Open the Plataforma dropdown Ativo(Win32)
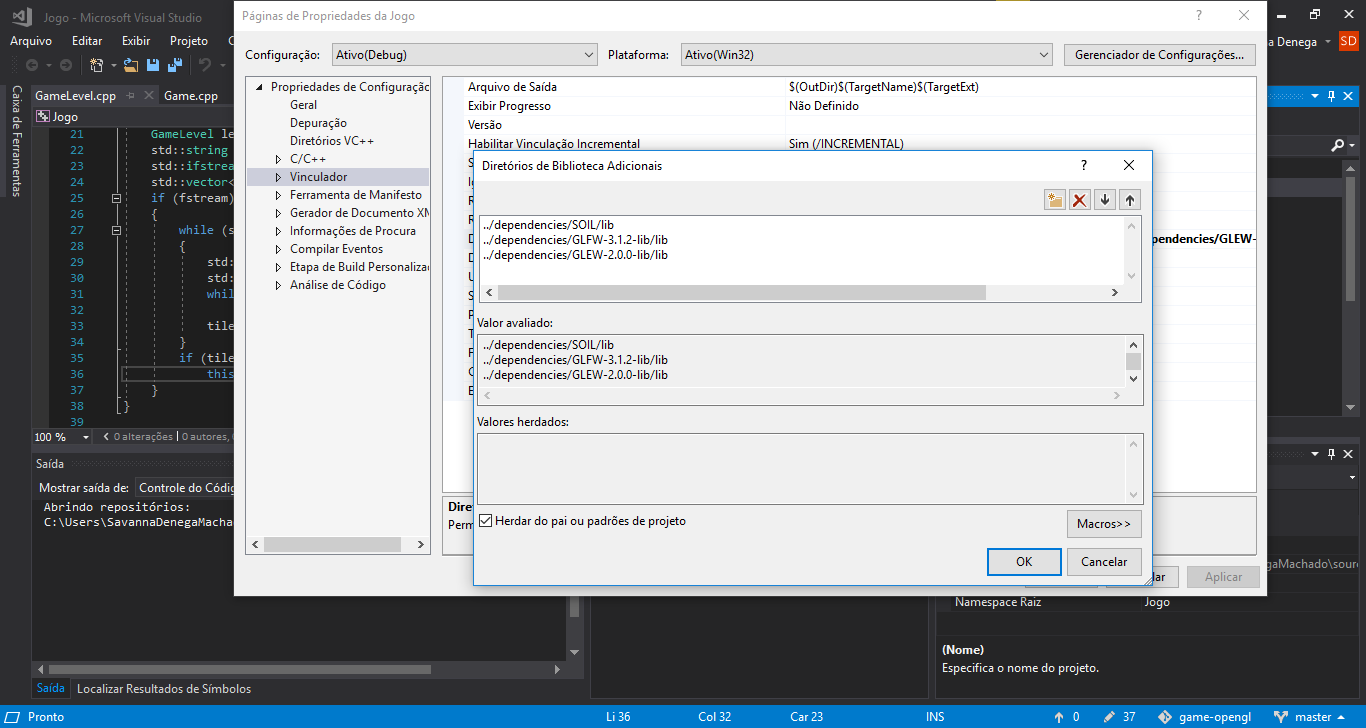The image size is (1366, 728). (867, 55)
